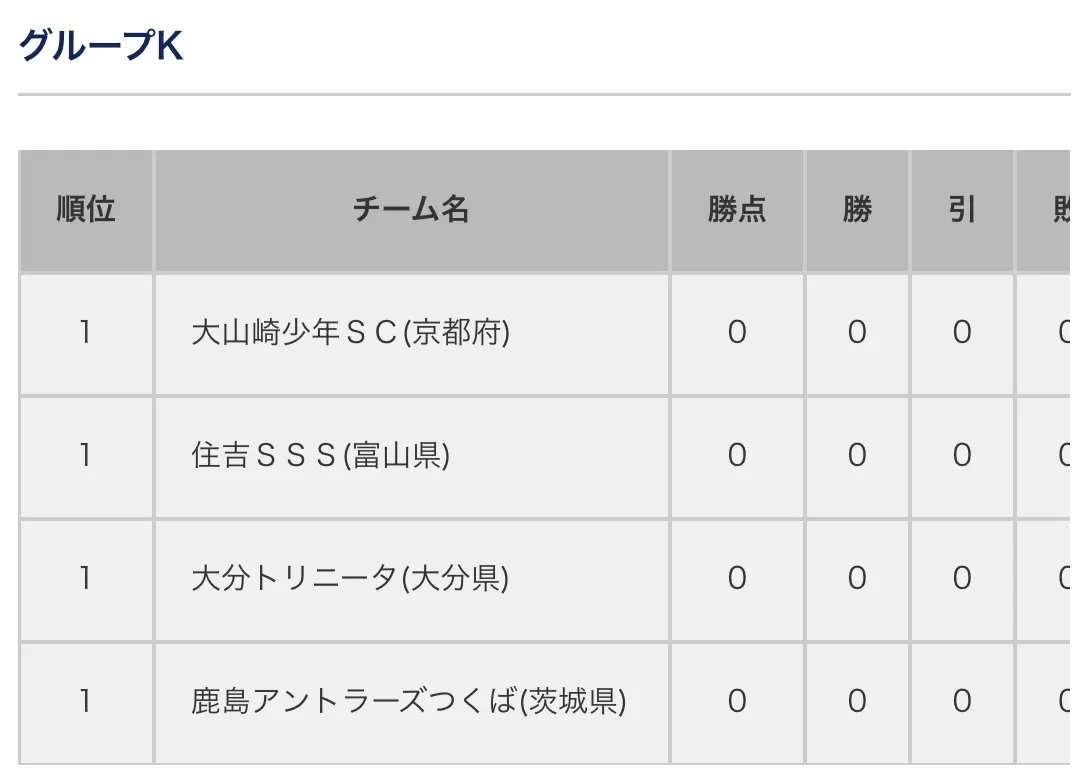Click rank cell for 大分トリニータ row
The width and height of the screenshot is (1090, 784).
[x=86, y=579]
